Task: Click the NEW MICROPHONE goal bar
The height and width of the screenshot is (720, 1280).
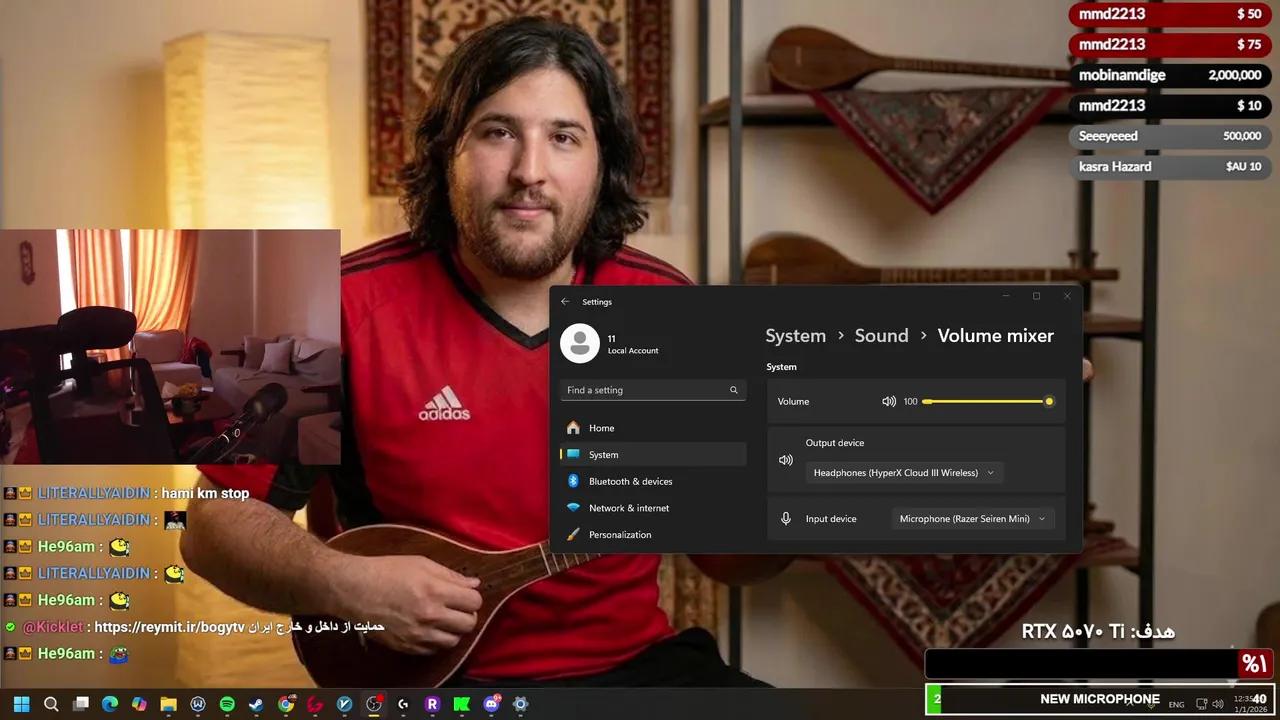Action: click(x=1100, y=699)
